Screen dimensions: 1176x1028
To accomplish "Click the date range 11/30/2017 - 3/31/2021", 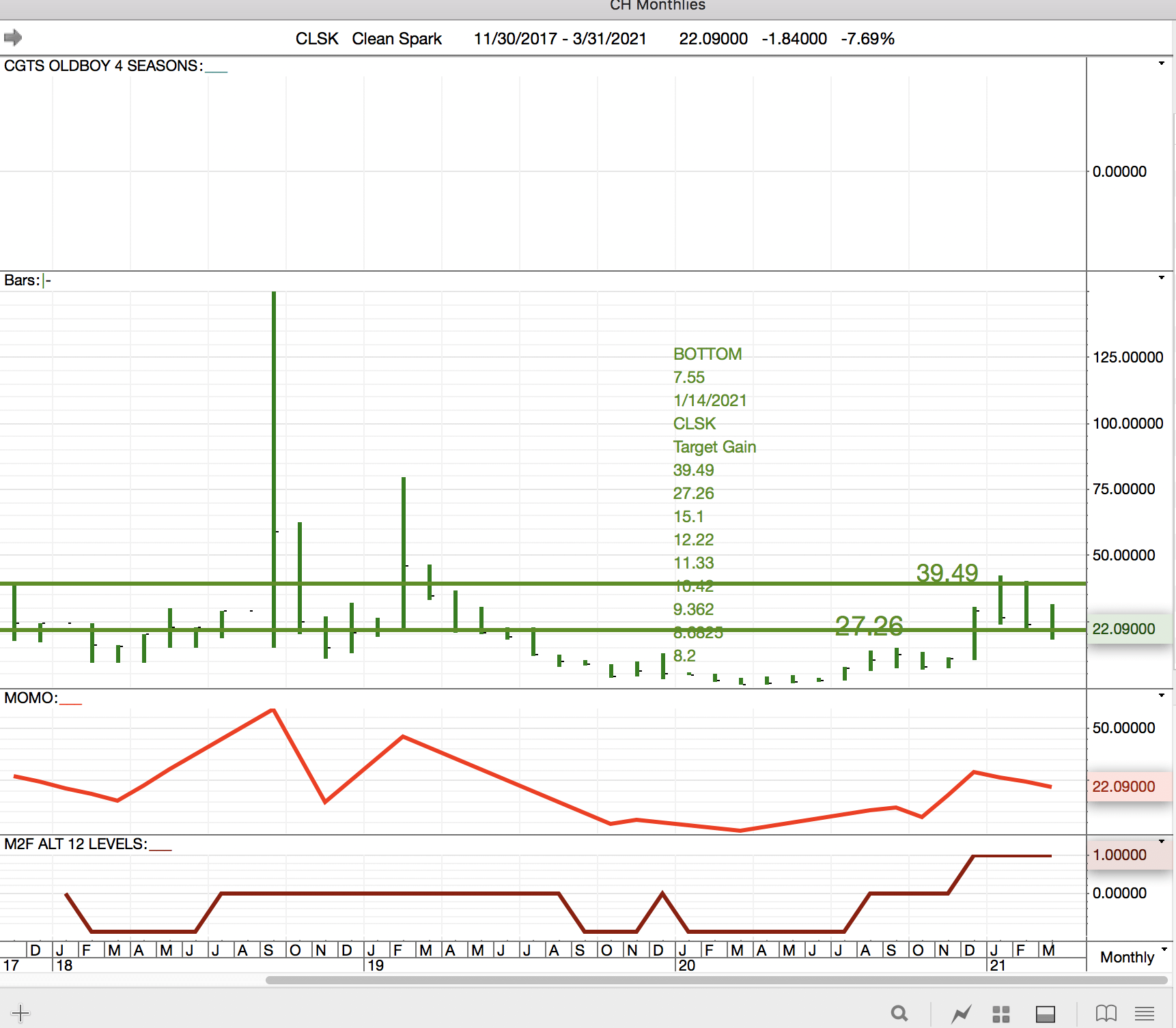I will [x=560, y=39].
